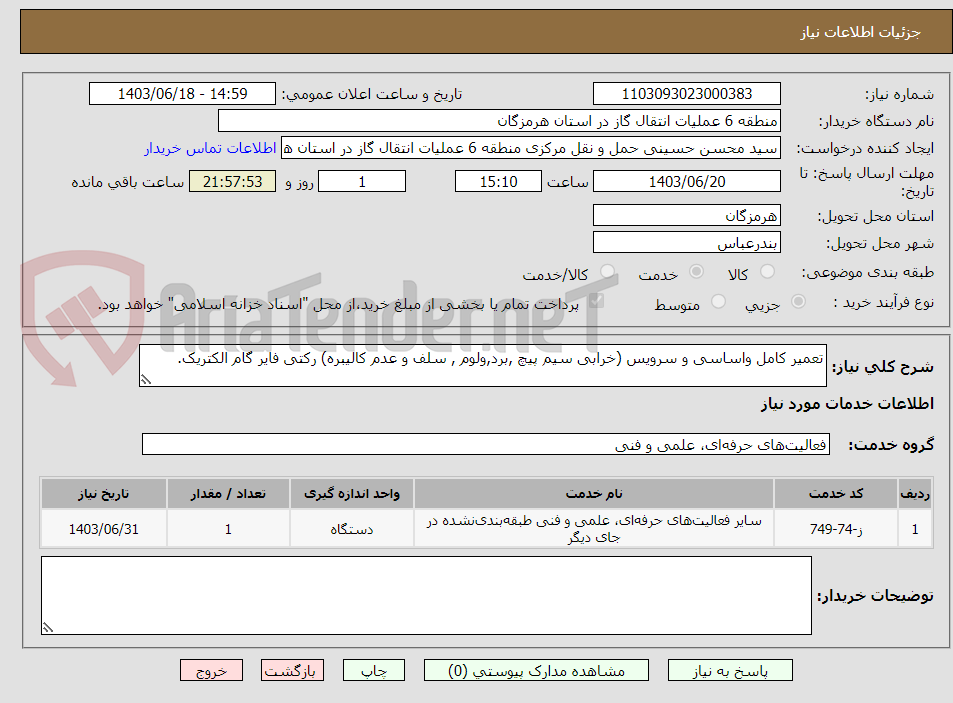The height and width of the screenshot is (703, 953).
Task: Click the request creator field
Action: [531, 148]
